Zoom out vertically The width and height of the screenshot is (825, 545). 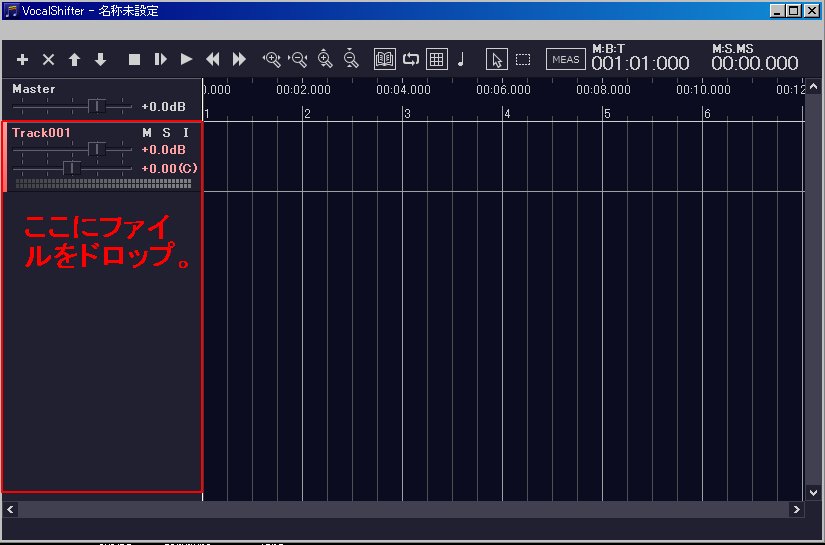click(x=351, y=59)
